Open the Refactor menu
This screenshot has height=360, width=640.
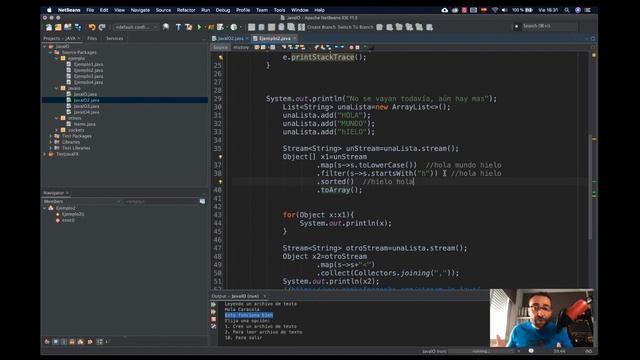coord(186,10)
